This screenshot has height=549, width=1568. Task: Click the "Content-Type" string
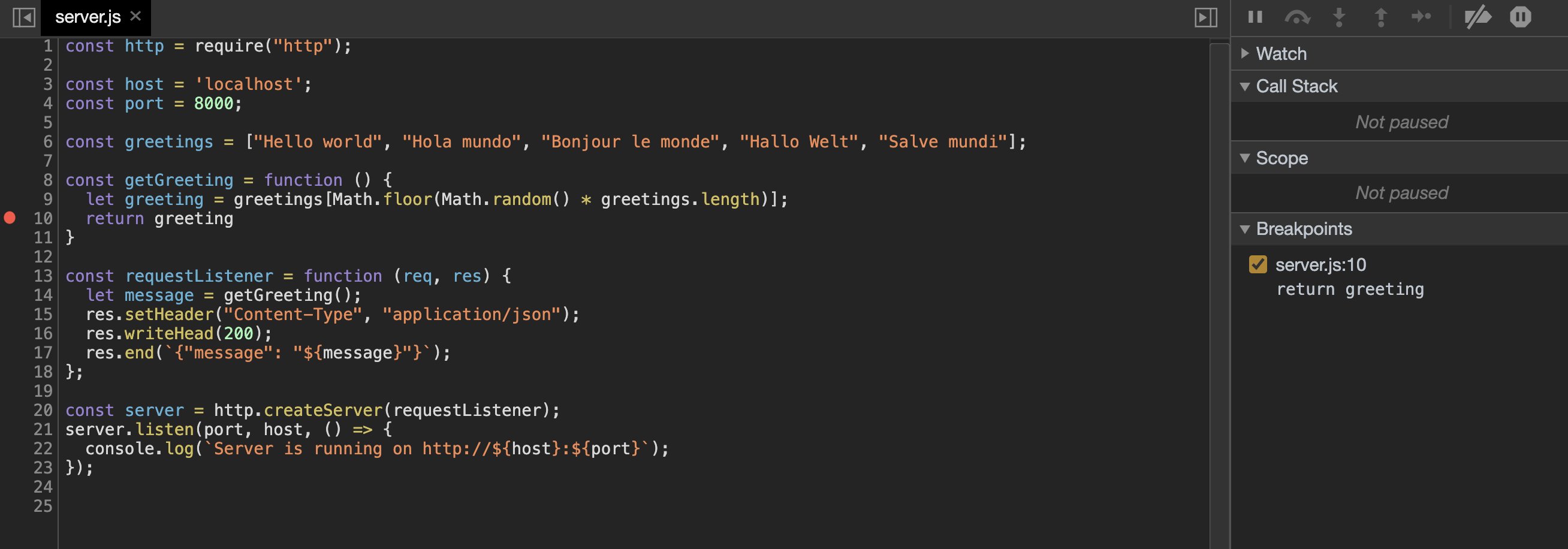point(293,314)
